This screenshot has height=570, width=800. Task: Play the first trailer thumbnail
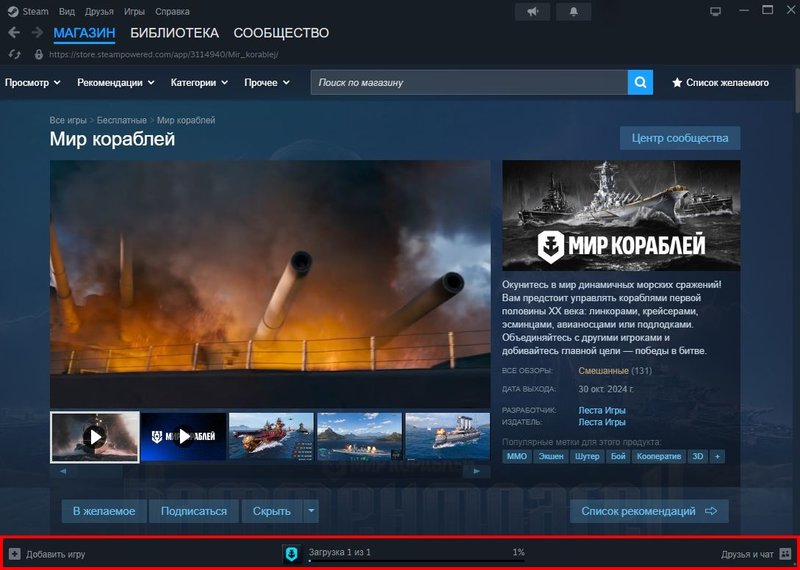click(94, 437)
